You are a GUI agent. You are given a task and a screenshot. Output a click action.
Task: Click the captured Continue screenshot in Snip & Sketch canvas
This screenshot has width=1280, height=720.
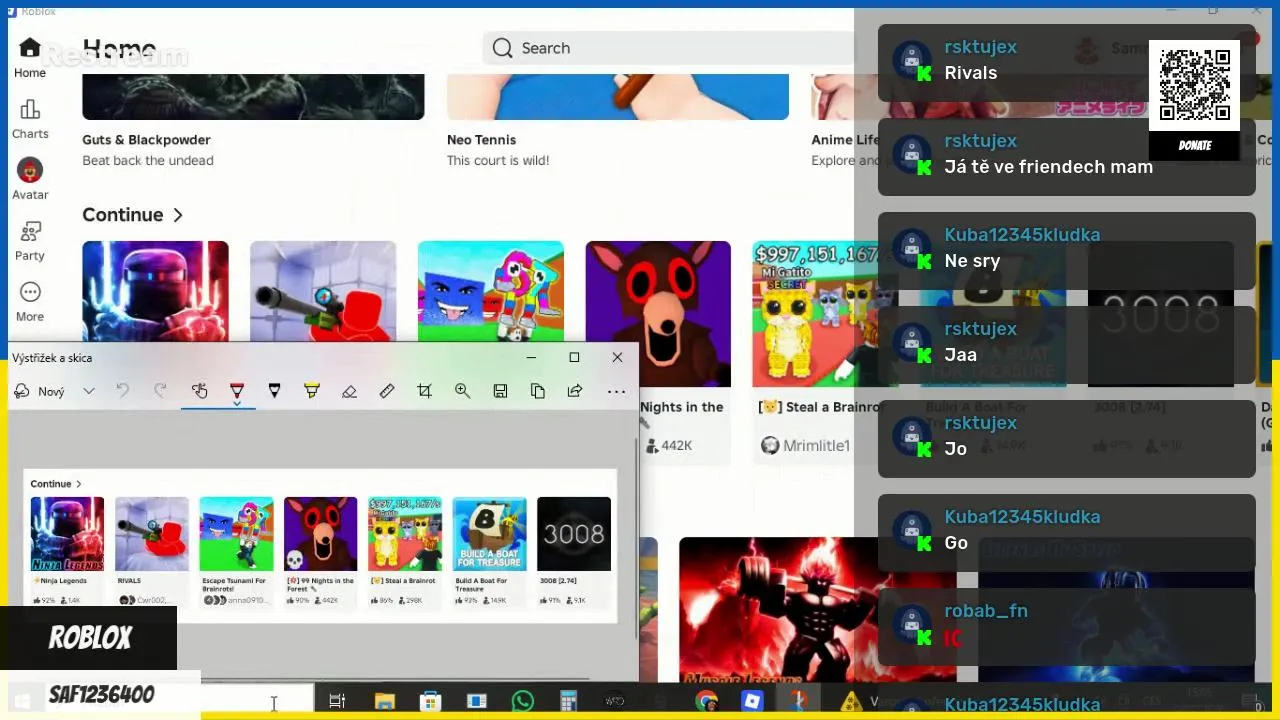320,545
